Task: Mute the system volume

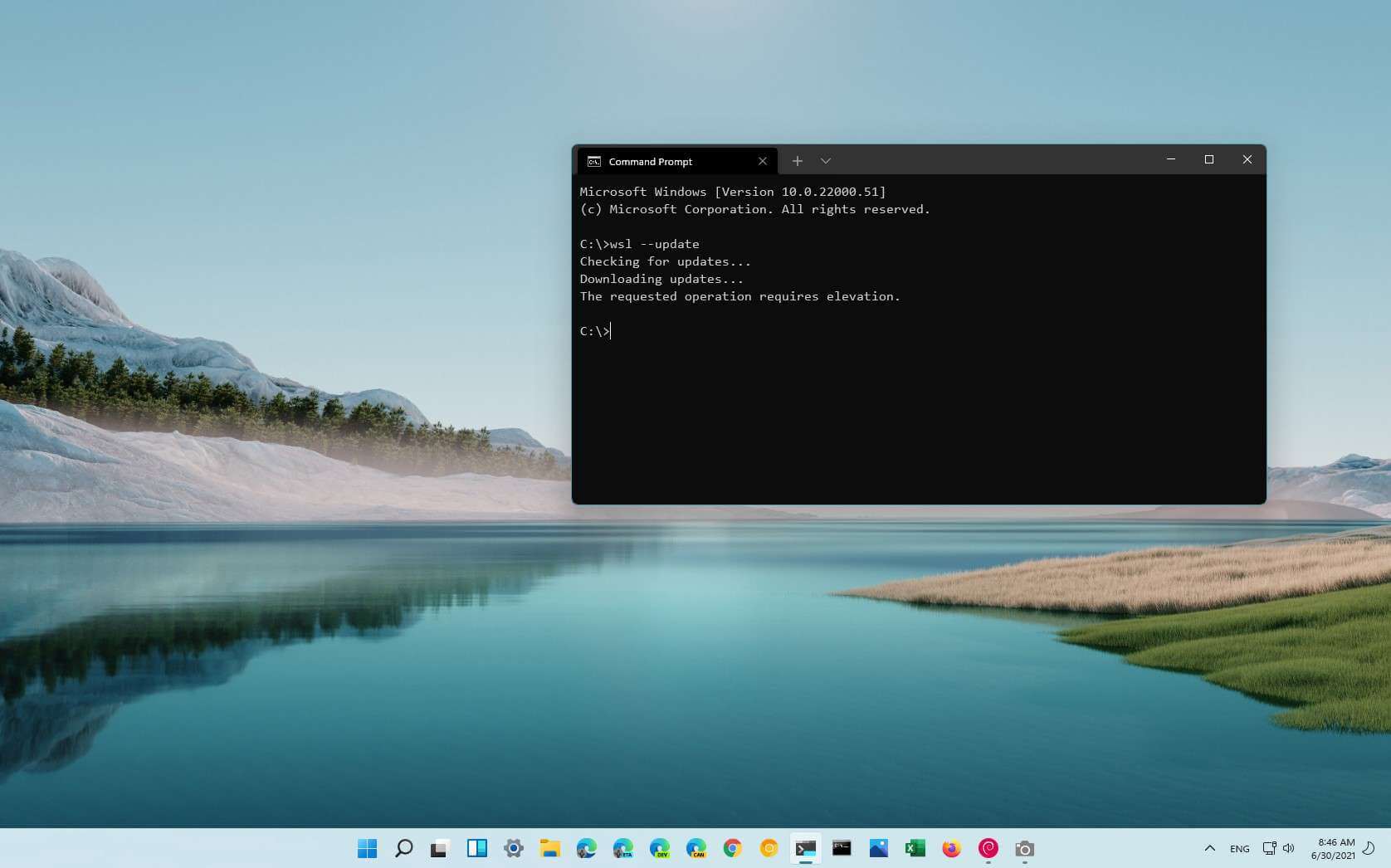Action: (x=1288, y=848)
